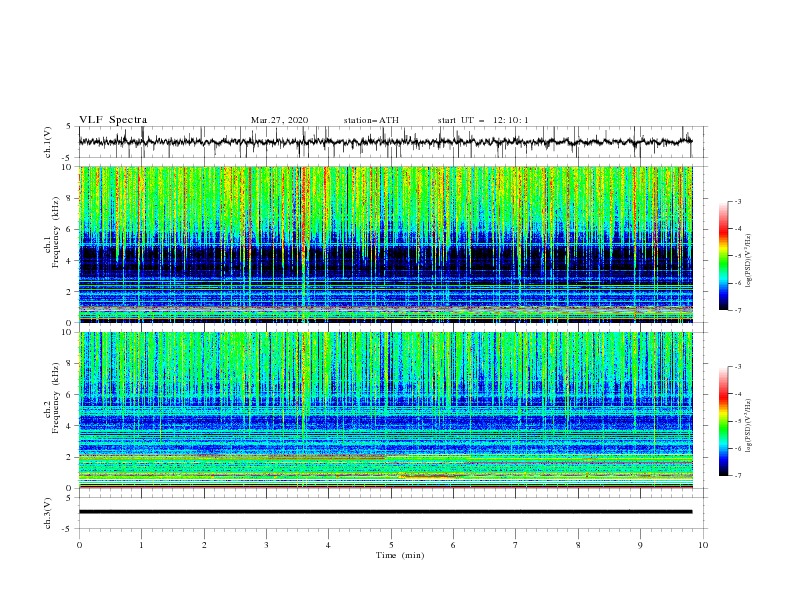Click the "10" tick on the time axis
This screenshot has width=792, height=612.
(703, 545)
